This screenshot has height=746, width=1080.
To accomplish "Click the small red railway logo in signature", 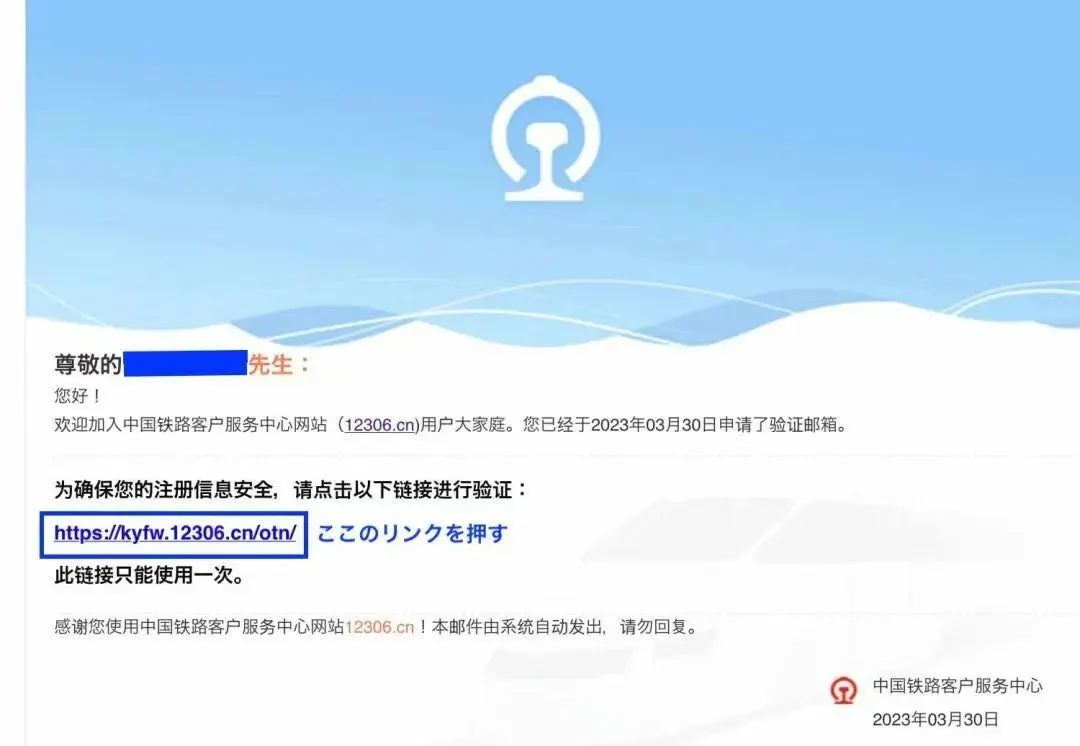I will pyautogui.click(x=843, y=690).
